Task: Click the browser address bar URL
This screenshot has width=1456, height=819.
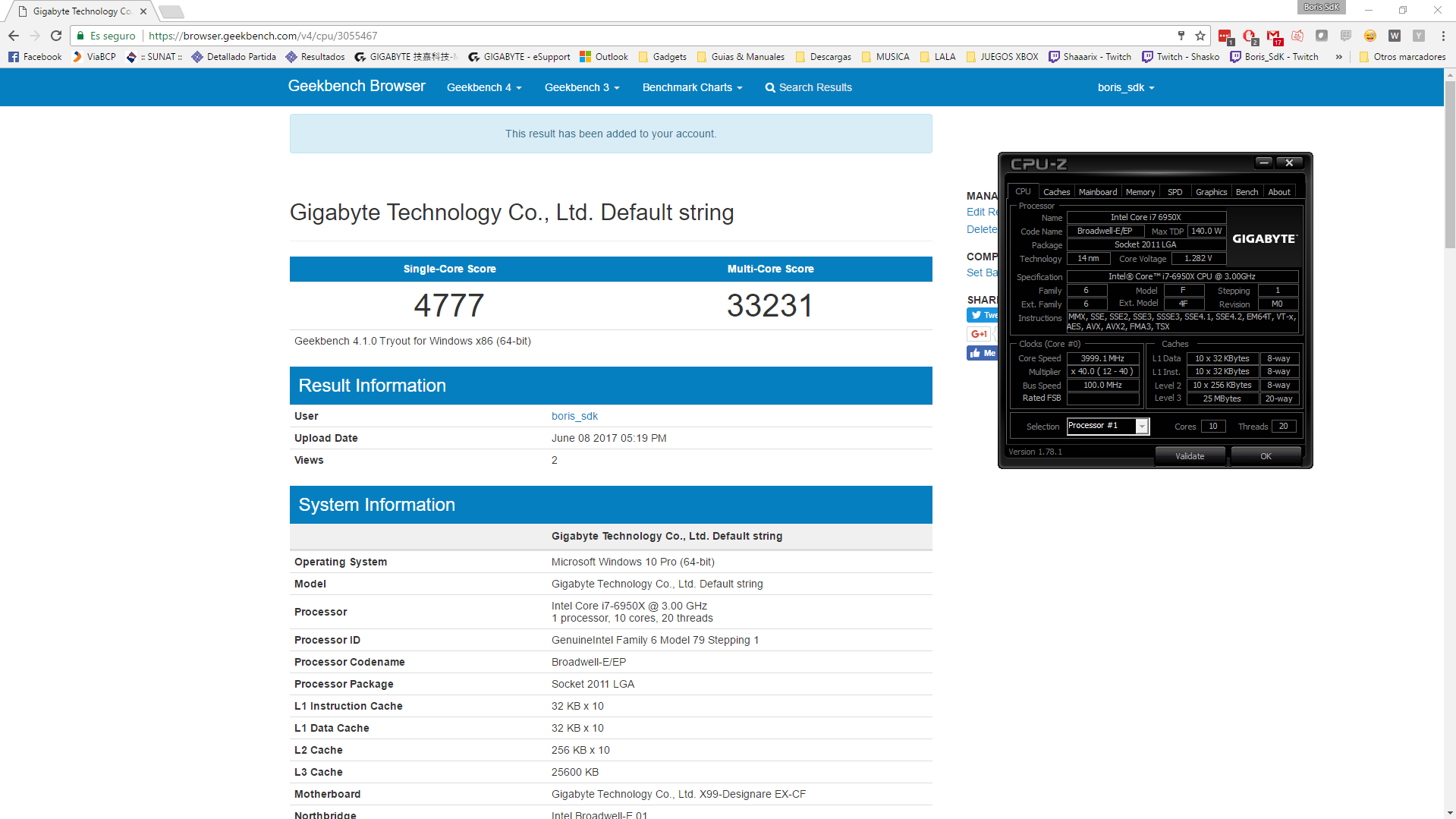Action: (x=263, y=36)
